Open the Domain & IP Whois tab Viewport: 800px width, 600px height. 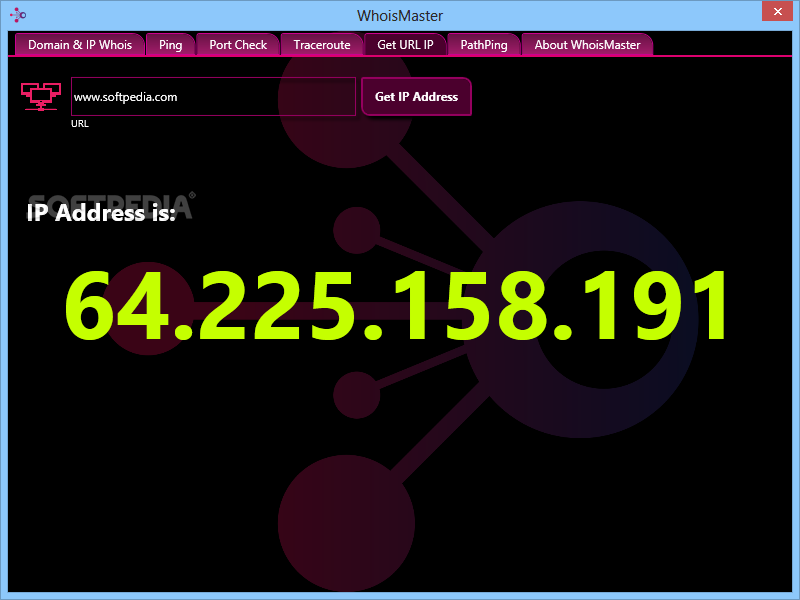[x=80, y=45]
